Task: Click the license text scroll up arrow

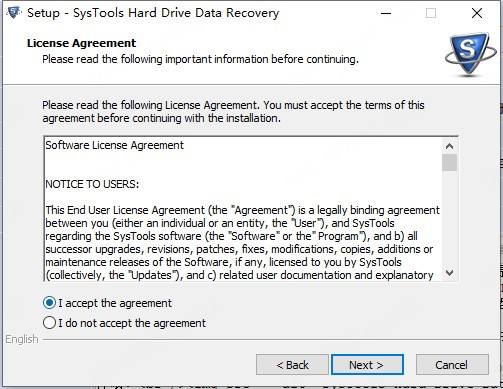Action: pos(449,146)
